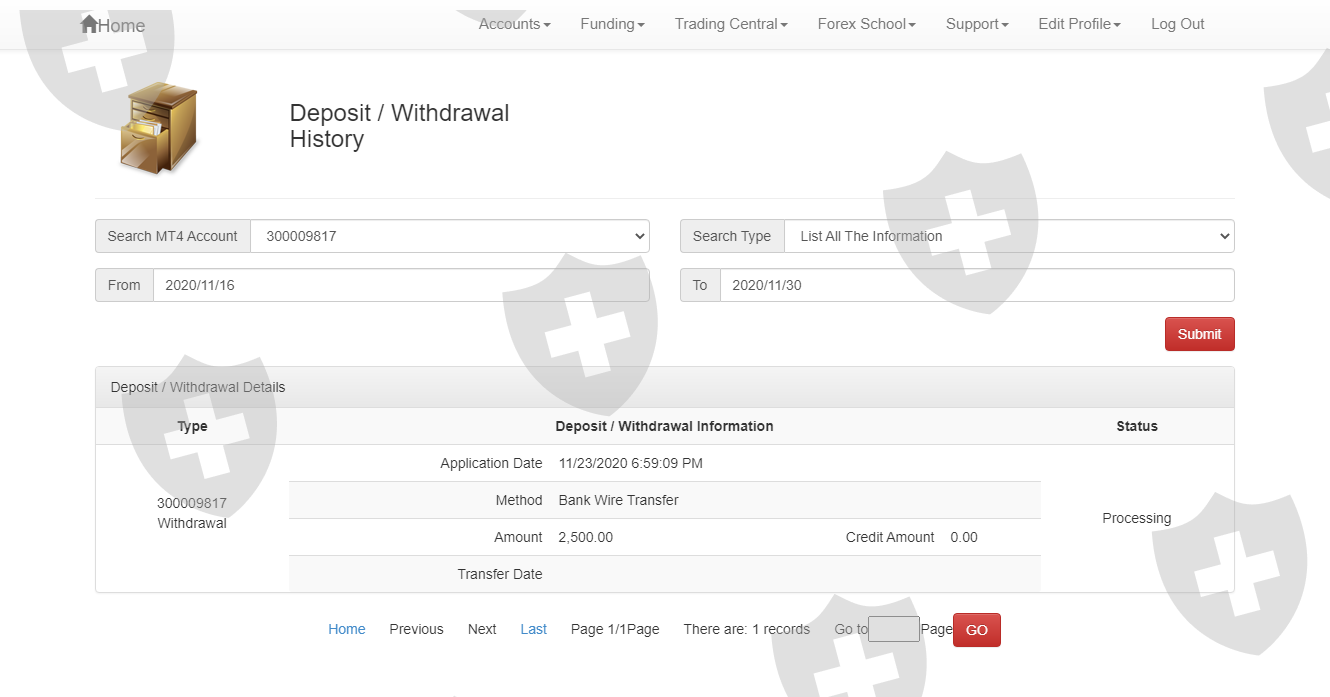The height and width of the screenshot is (697, 1330).
Task: Click the Next page link
Action: click(x=482, y=629)
